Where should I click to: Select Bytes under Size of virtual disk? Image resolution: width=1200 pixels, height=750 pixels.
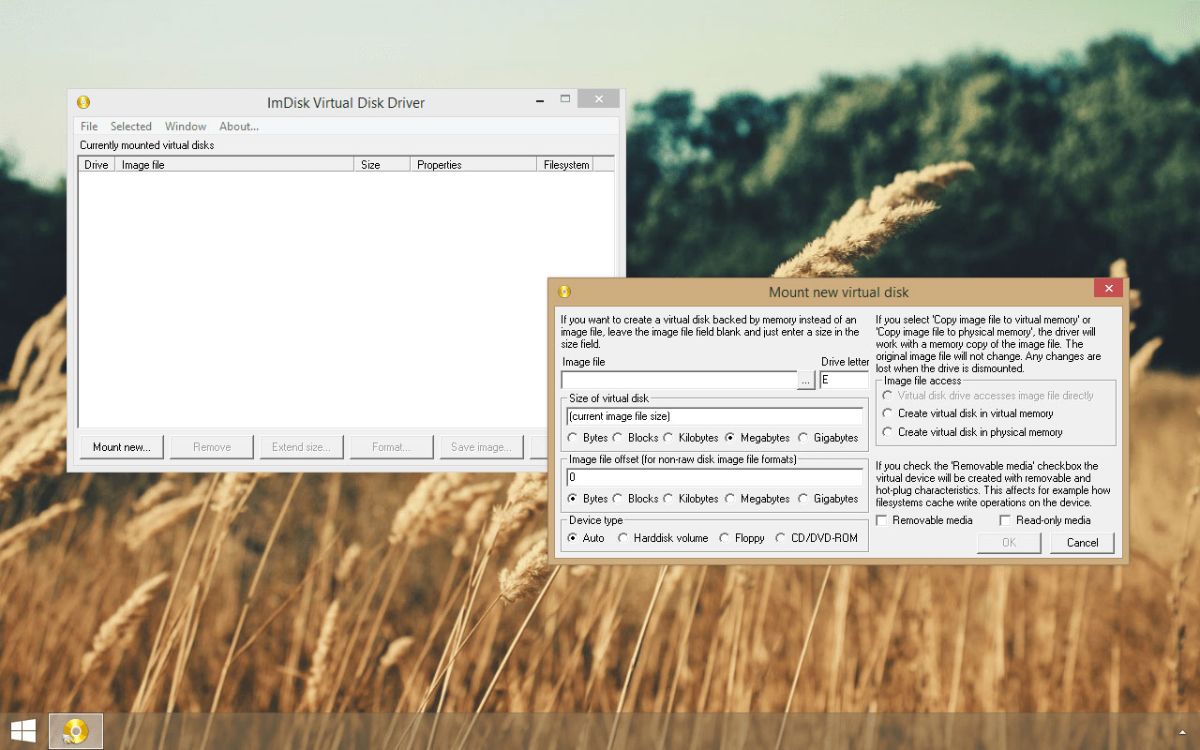[588, 438]
